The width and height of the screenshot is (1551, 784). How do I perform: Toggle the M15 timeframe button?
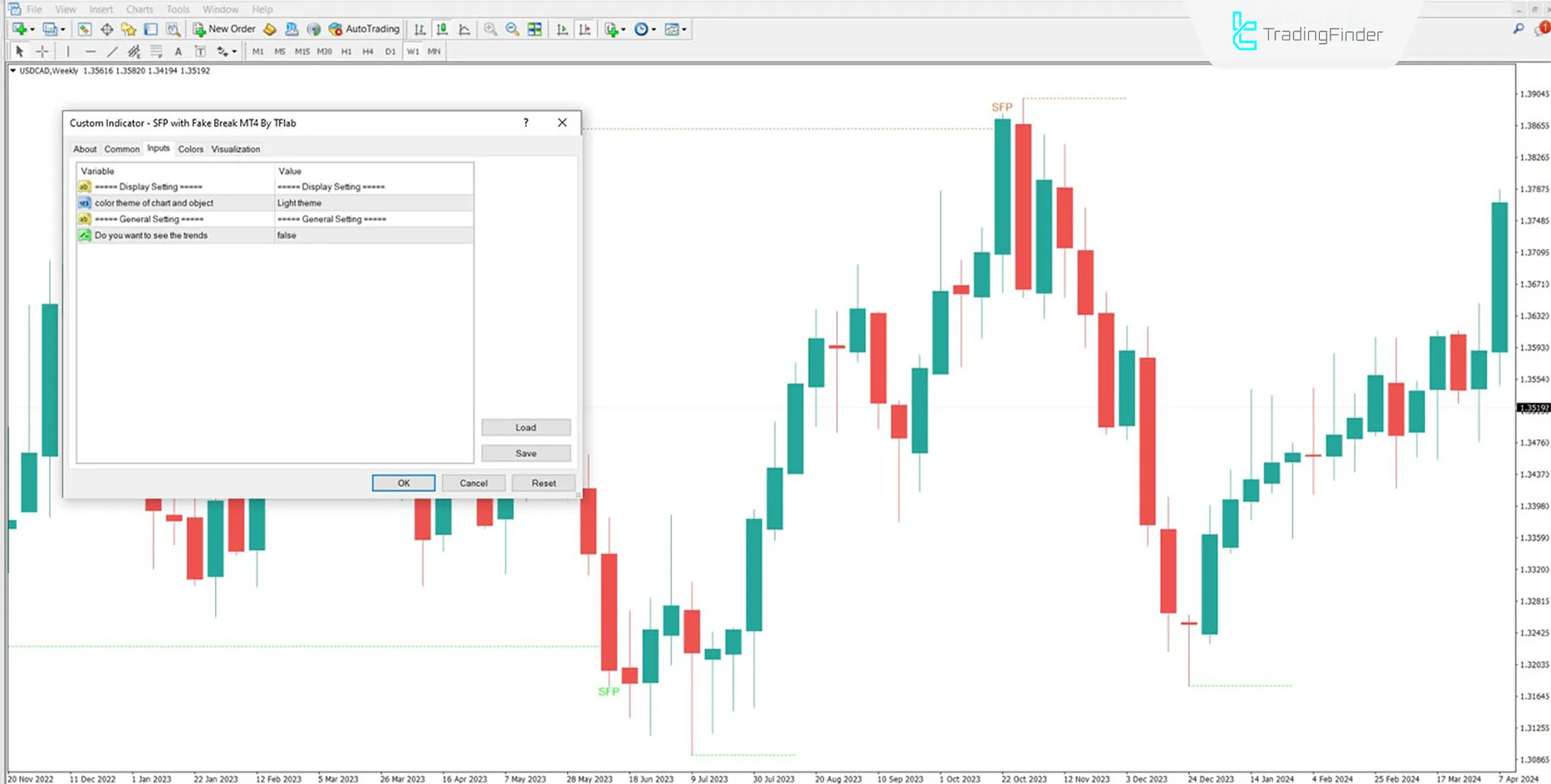pyautogui.click(x=302, y=52)
